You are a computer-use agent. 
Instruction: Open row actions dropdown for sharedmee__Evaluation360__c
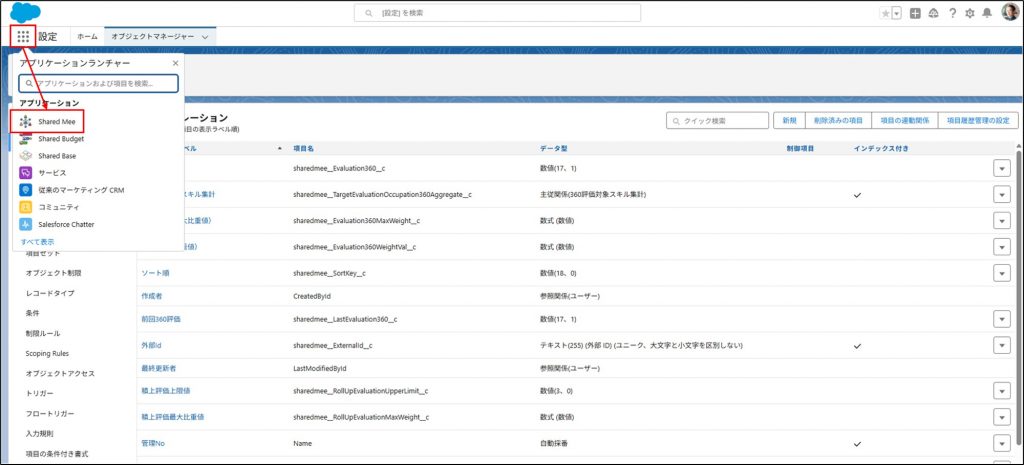(x=1002, y=168)
